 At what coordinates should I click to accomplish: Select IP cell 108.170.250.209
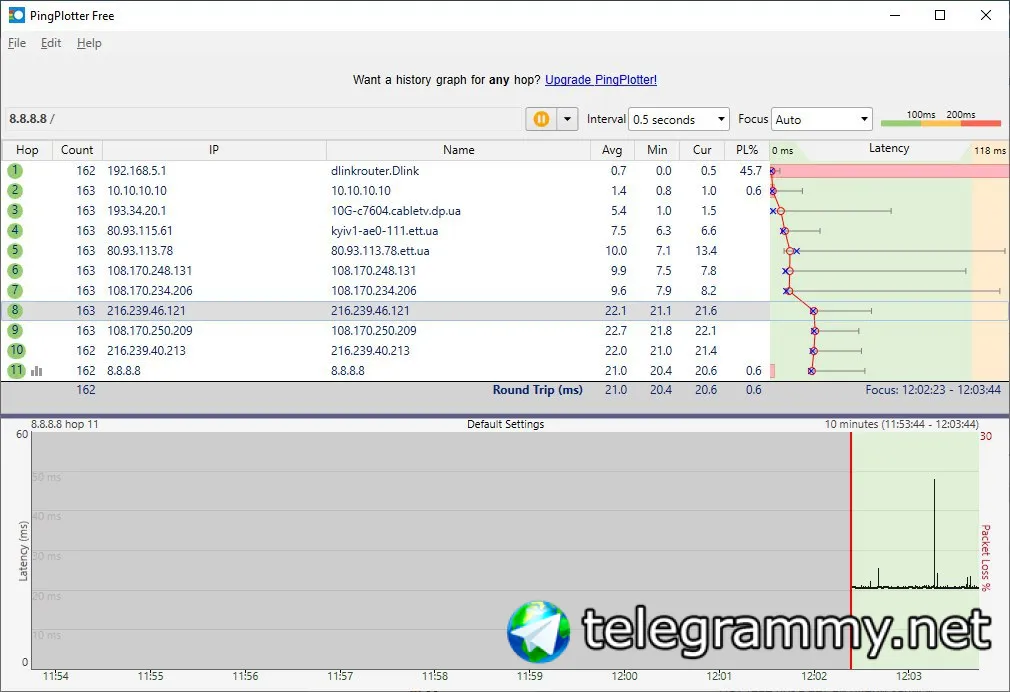pos(149,331)
